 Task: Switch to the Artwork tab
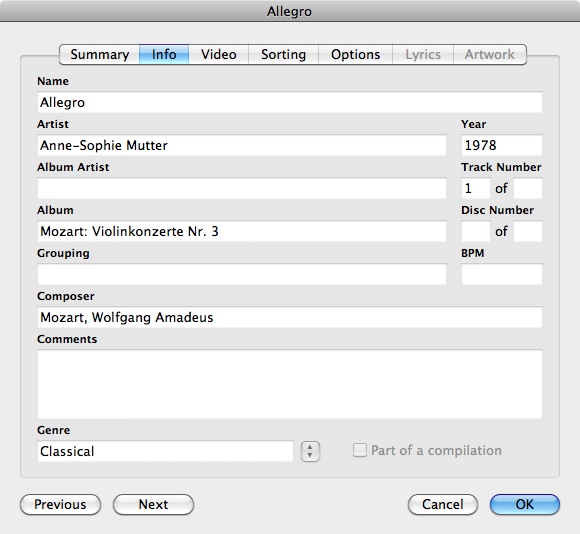click(490, 54)
